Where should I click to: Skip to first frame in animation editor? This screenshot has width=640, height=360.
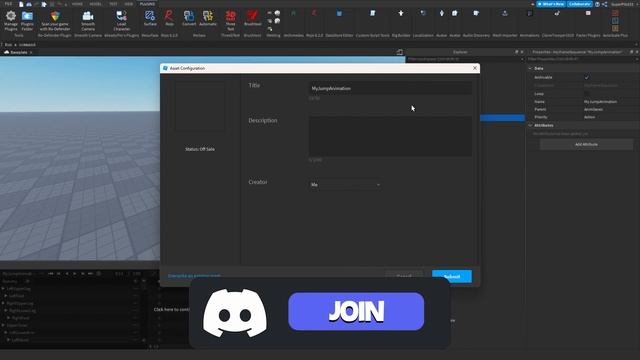point(51,273)
